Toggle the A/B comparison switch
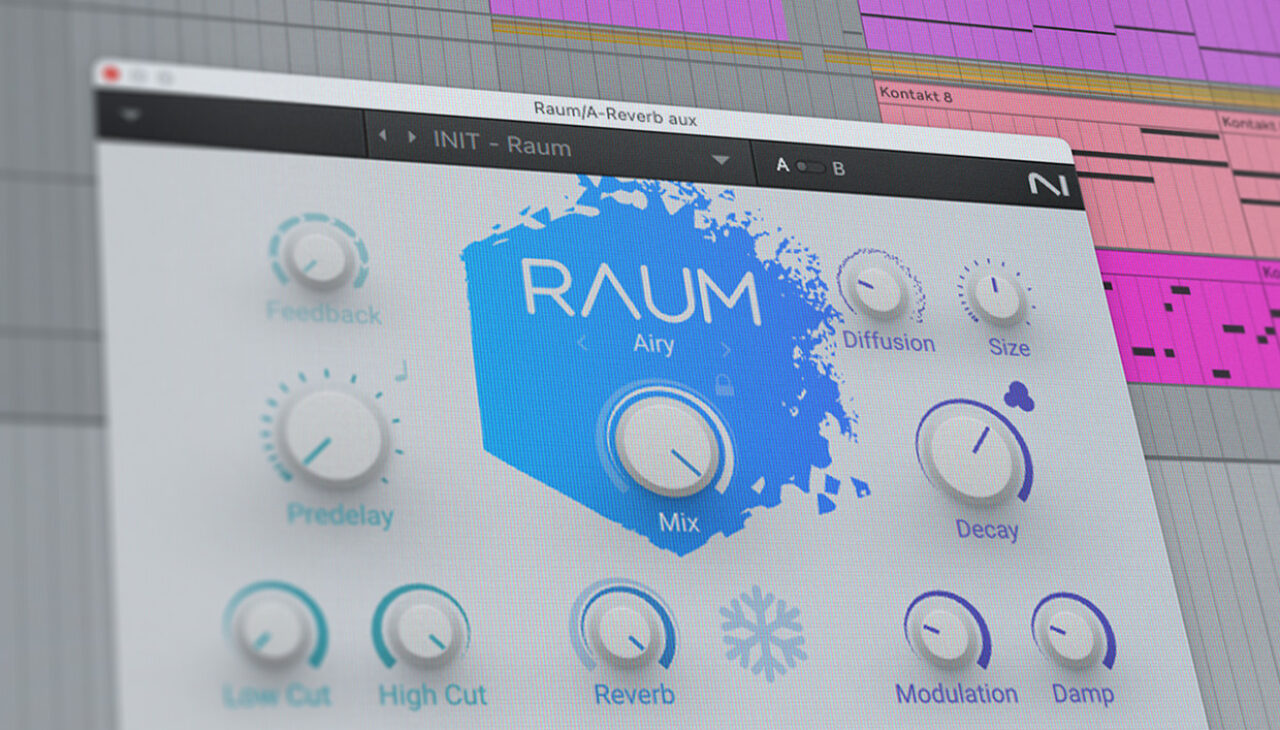This screenshot has width=1280, height=730. 810,167
